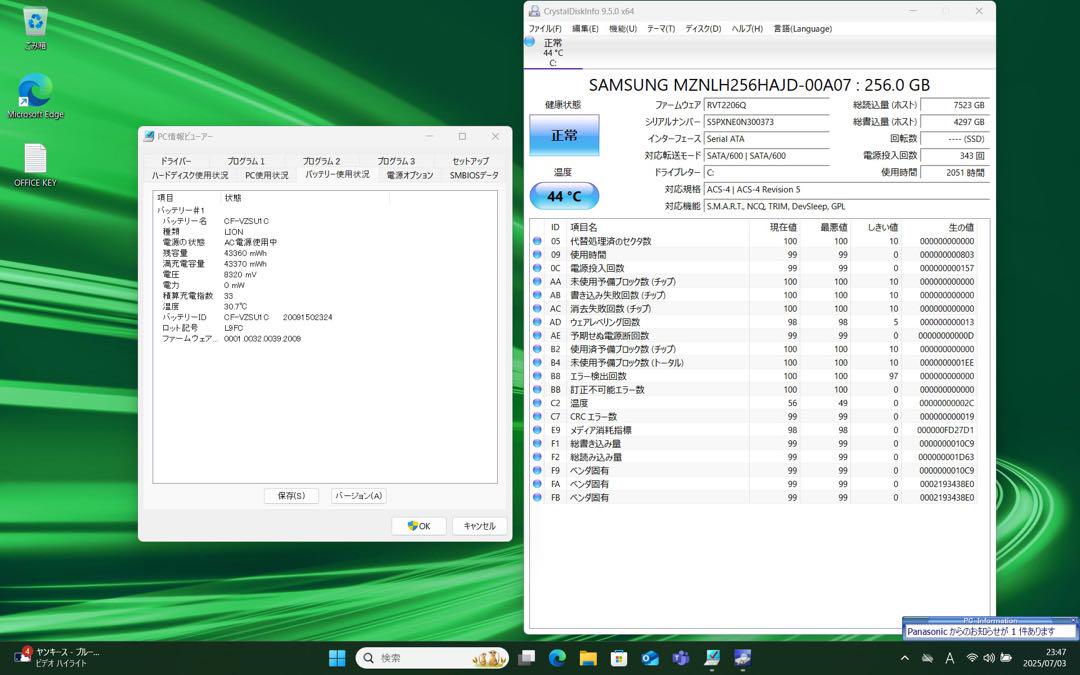Switch to the PC使用状況 tab

tap(267, 176)
